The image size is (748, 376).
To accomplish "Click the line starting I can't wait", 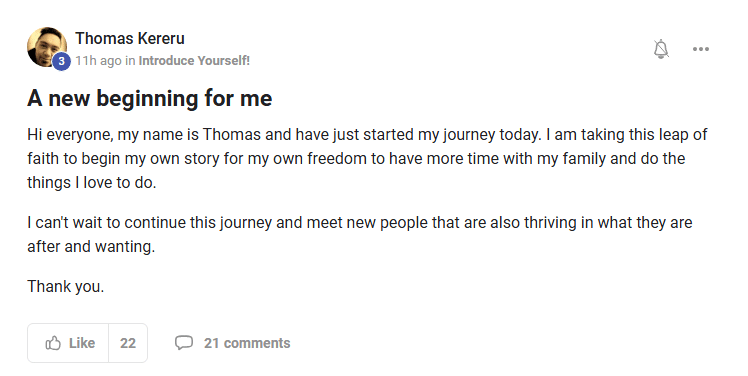I will 360,222.
